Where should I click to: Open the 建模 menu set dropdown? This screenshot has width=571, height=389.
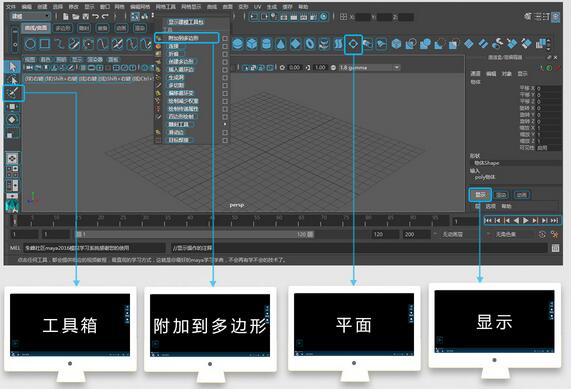[30, 16]
